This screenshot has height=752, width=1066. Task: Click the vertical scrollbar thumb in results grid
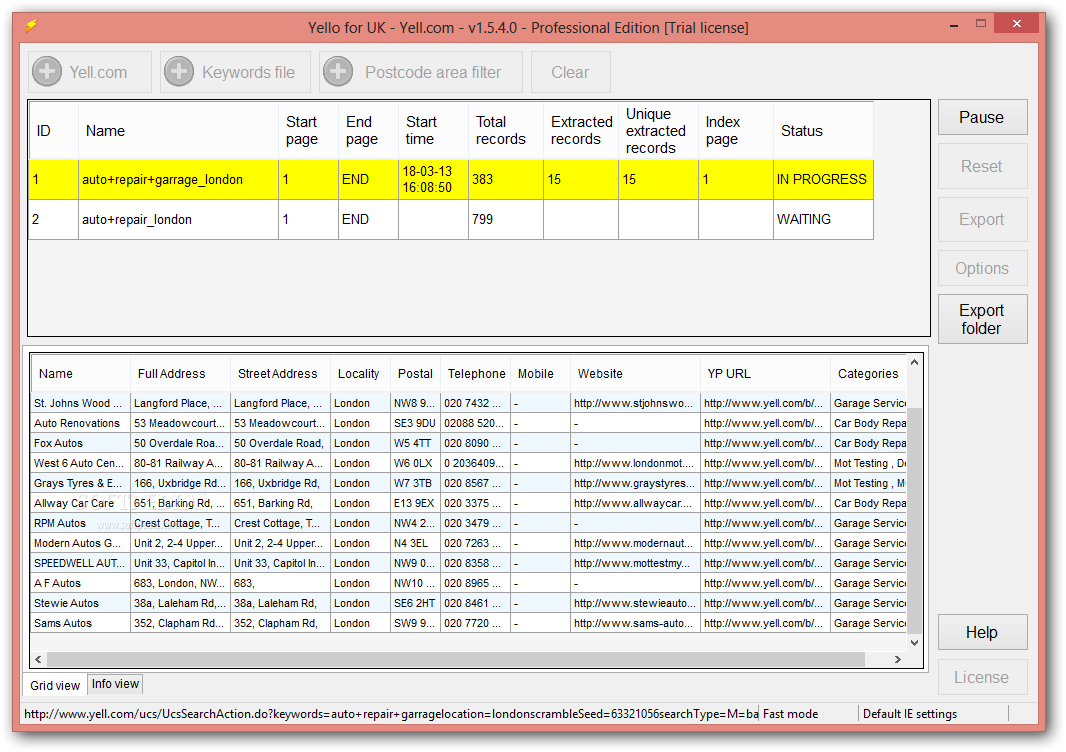[914, 520]
